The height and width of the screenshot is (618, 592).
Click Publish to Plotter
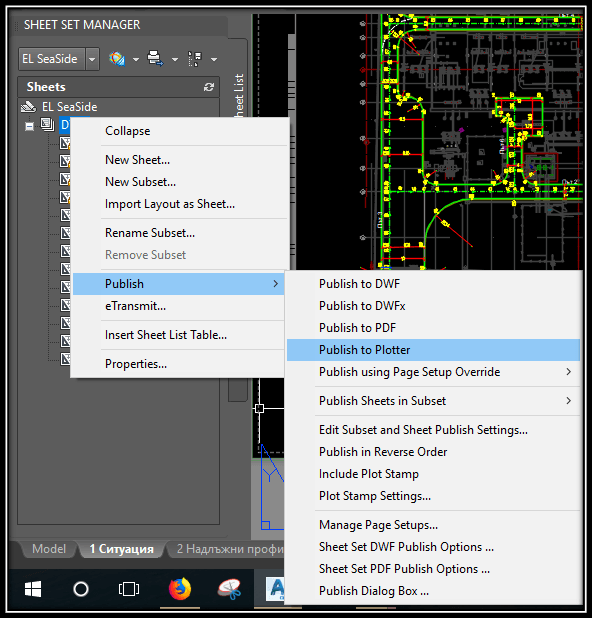pos(433,350)
